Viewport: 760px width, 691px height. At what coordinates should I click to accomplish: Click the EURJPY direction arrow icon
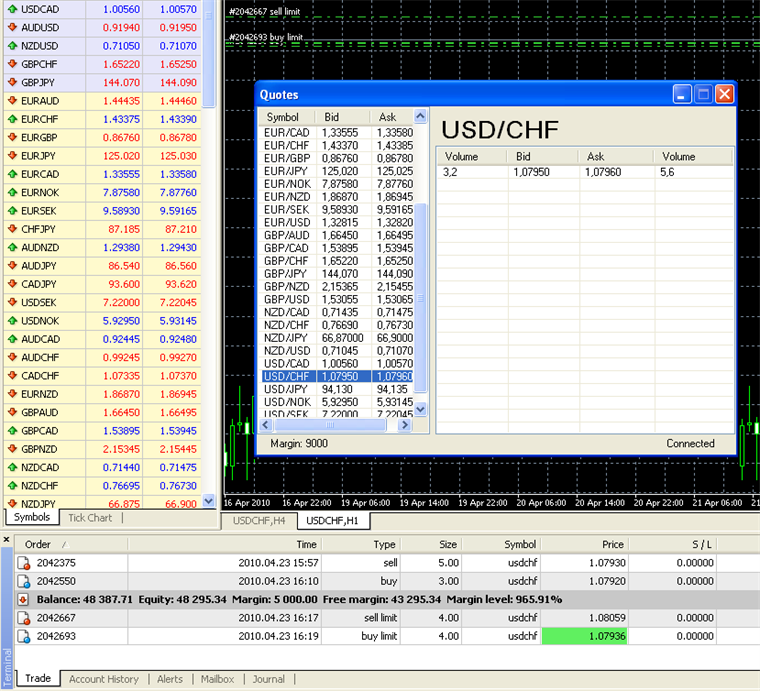[13, 156]
